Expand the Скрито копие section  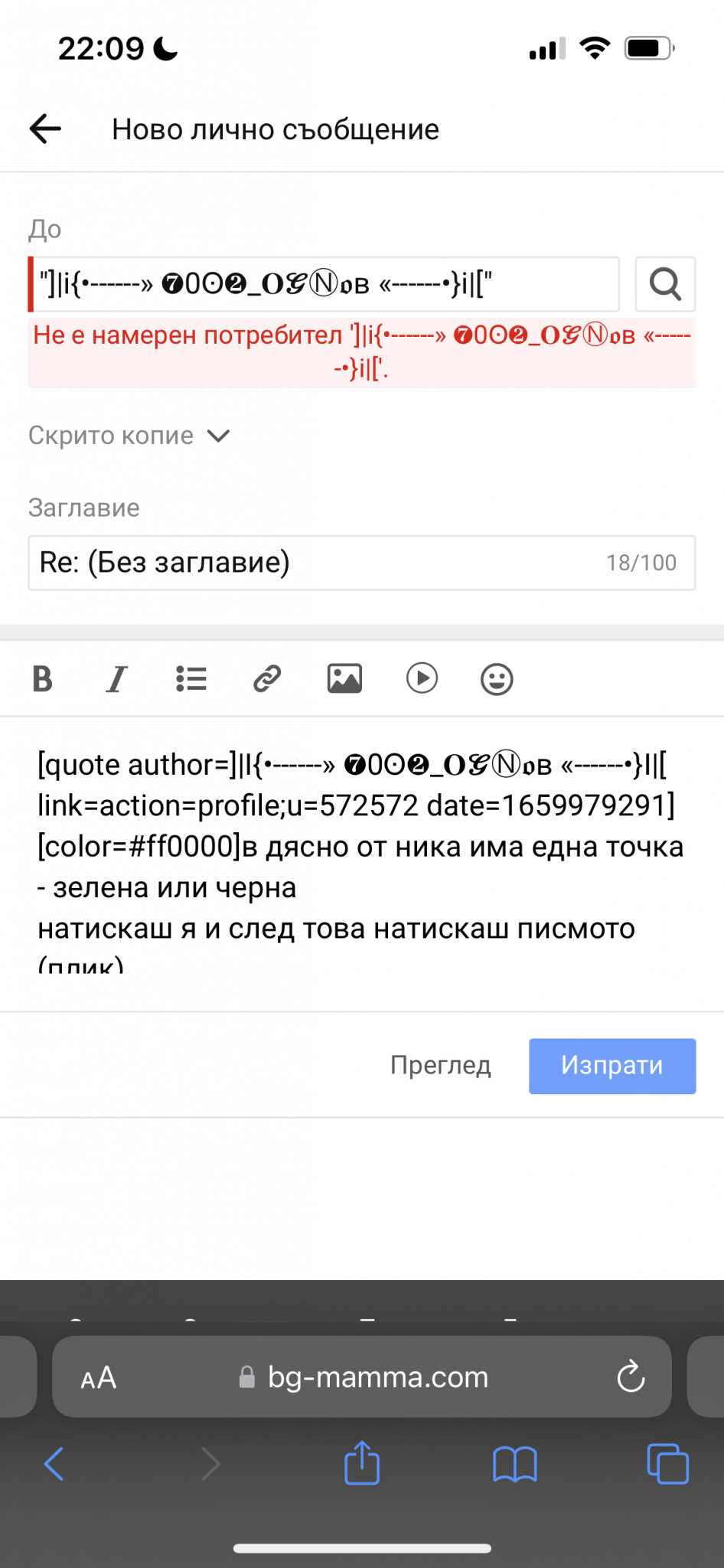(x=129, y=436)
